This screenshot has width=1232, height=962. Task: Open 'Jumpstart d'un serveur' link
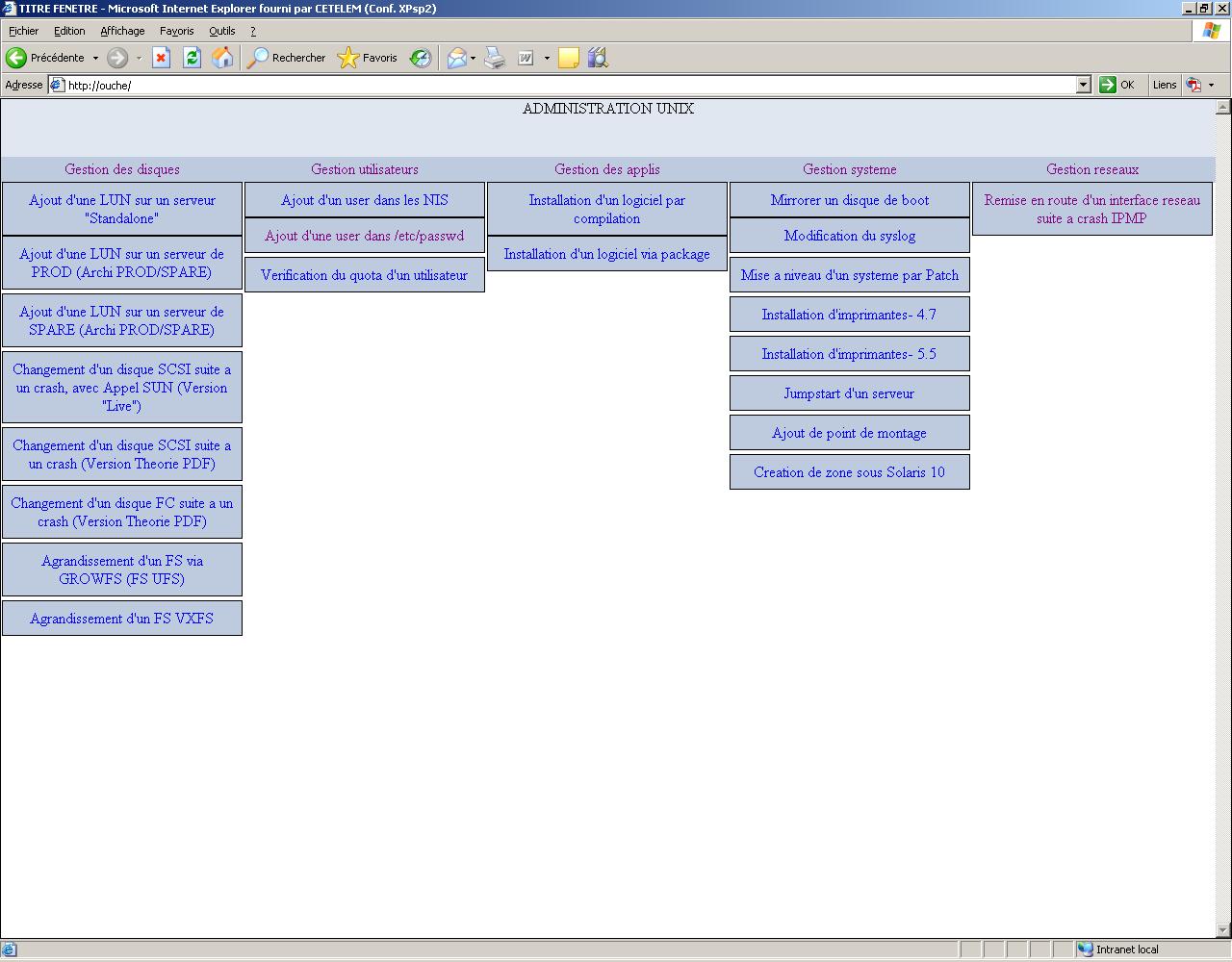tap(850, 393)
